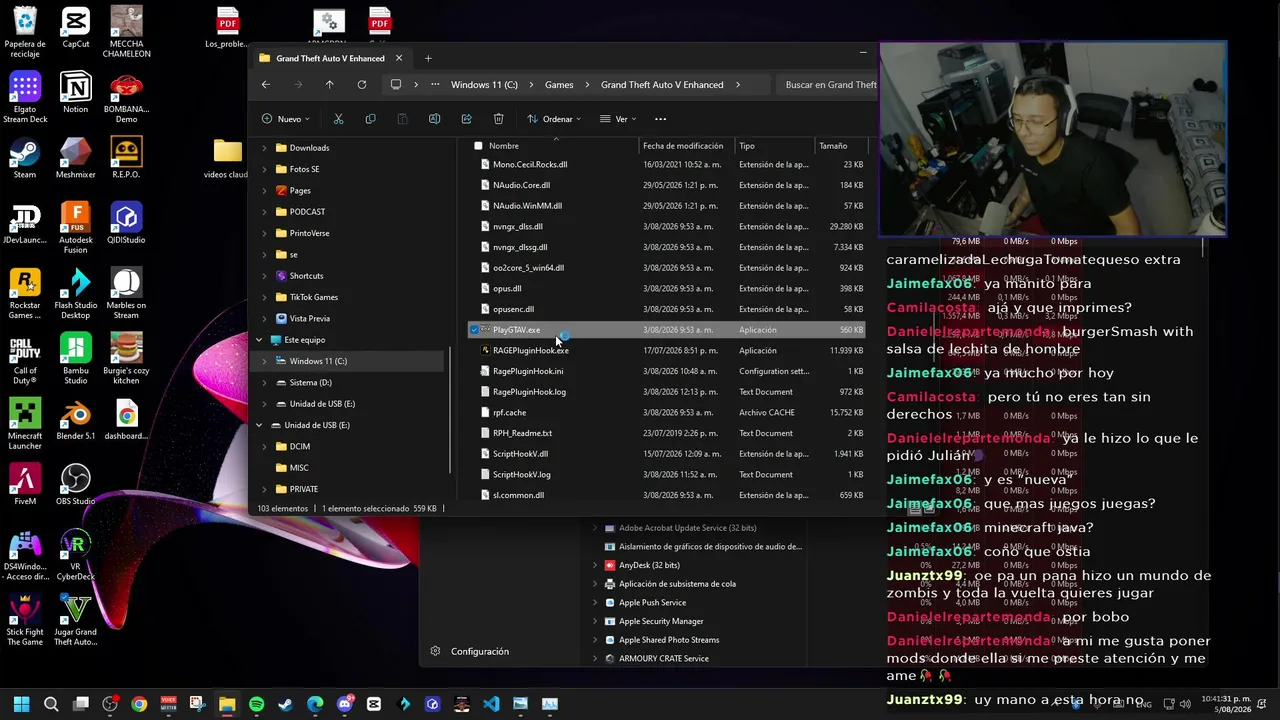
Task: Open the see-more options ellipsis in toolbar
Action: 660,119
